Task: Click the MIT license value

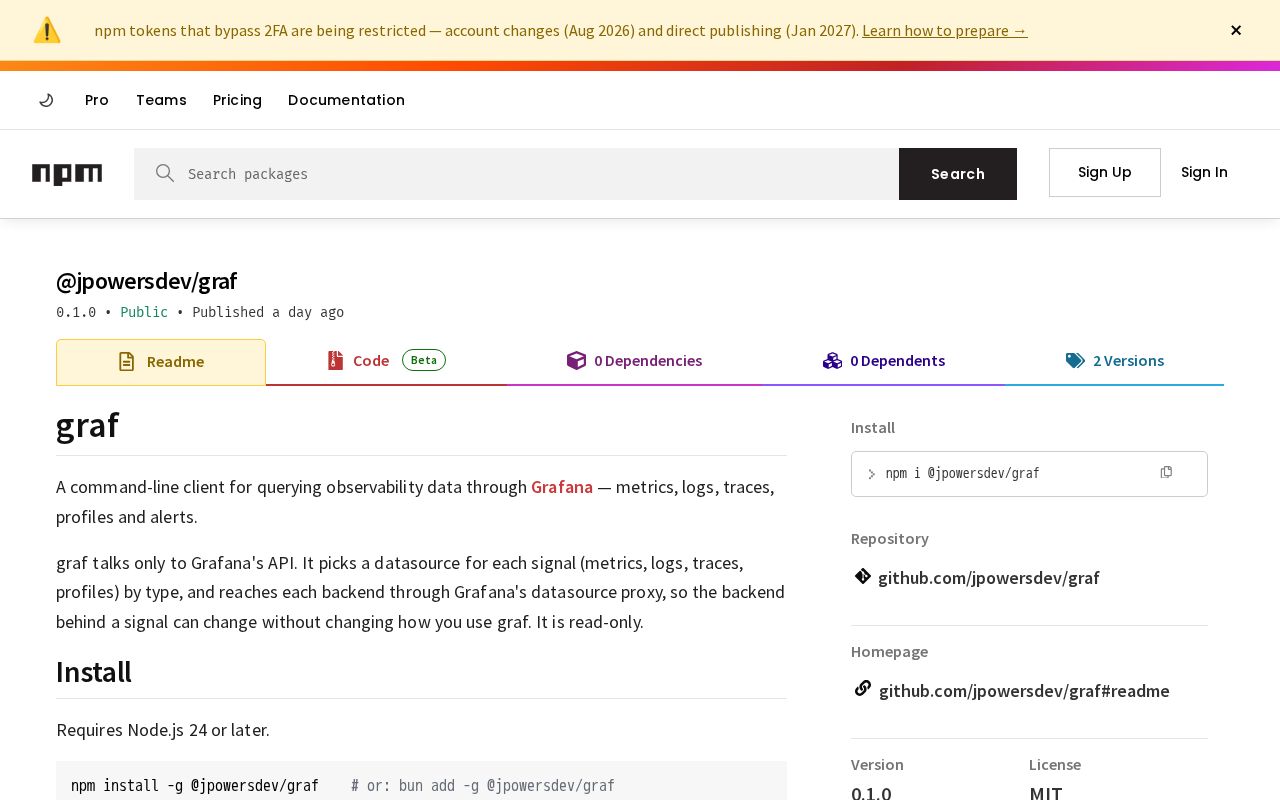Action: point(1046,793)
